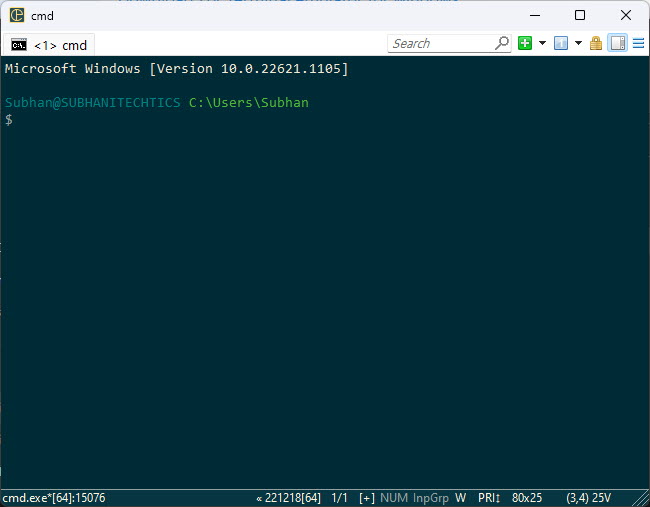
Task: Toggle NUM lock status indicator
Action: [x=394, y=498]
